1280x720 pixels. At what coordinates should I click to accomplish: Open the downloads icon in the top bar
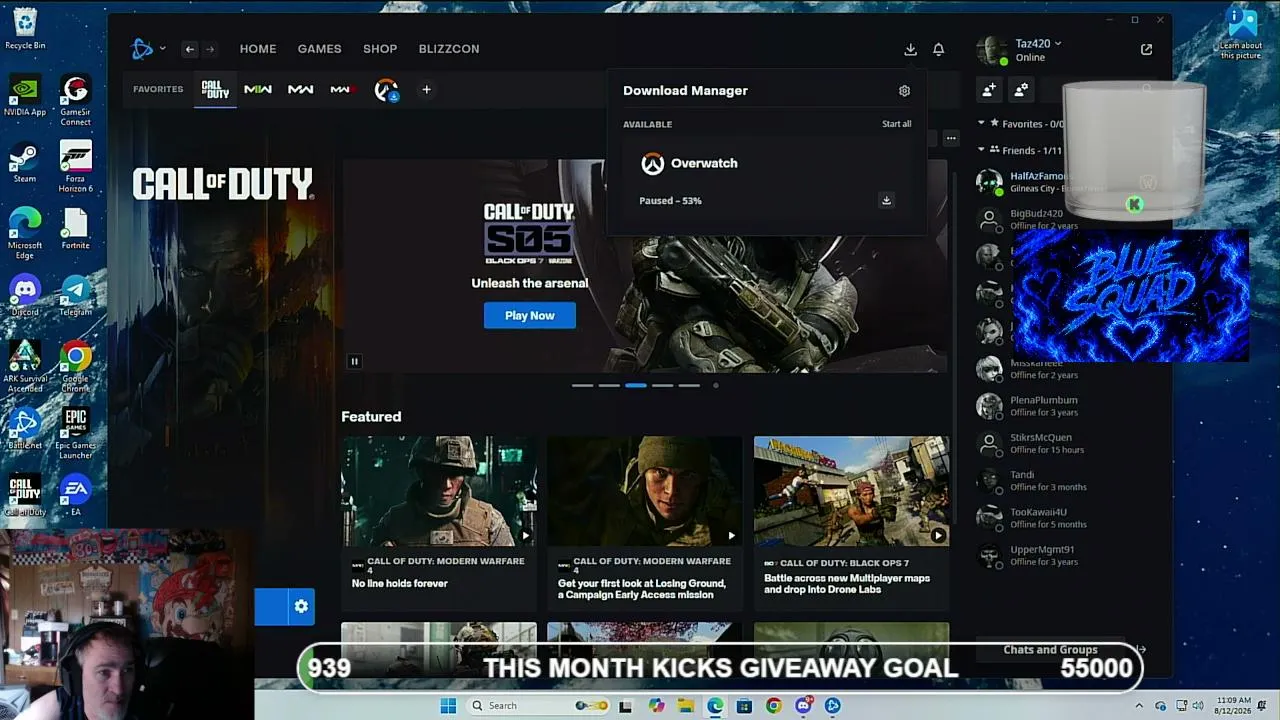tap(910, 49)
